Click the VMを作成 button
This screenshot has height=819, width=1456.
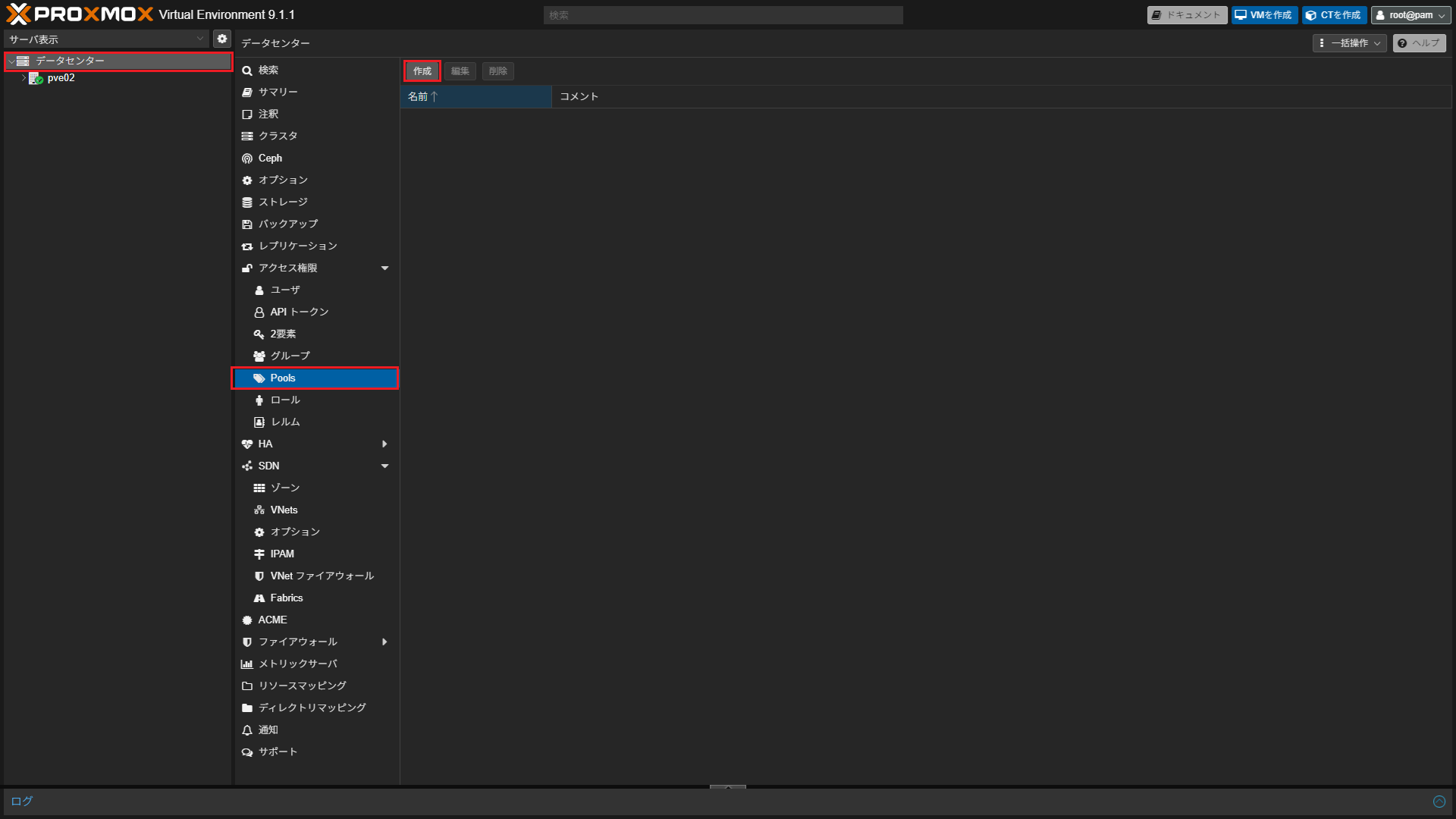point(1263,15)
